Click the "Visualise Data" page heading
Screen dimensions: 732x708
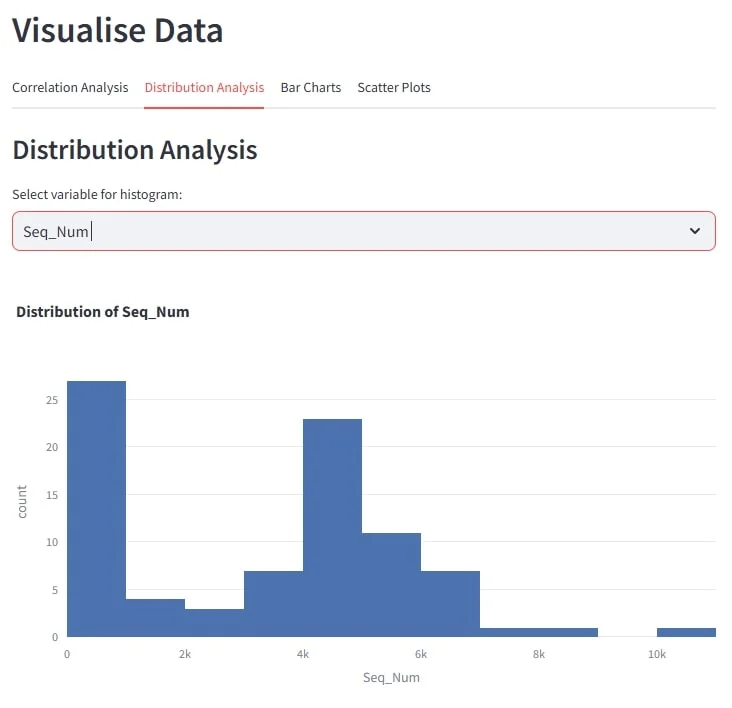coord(117,31)
